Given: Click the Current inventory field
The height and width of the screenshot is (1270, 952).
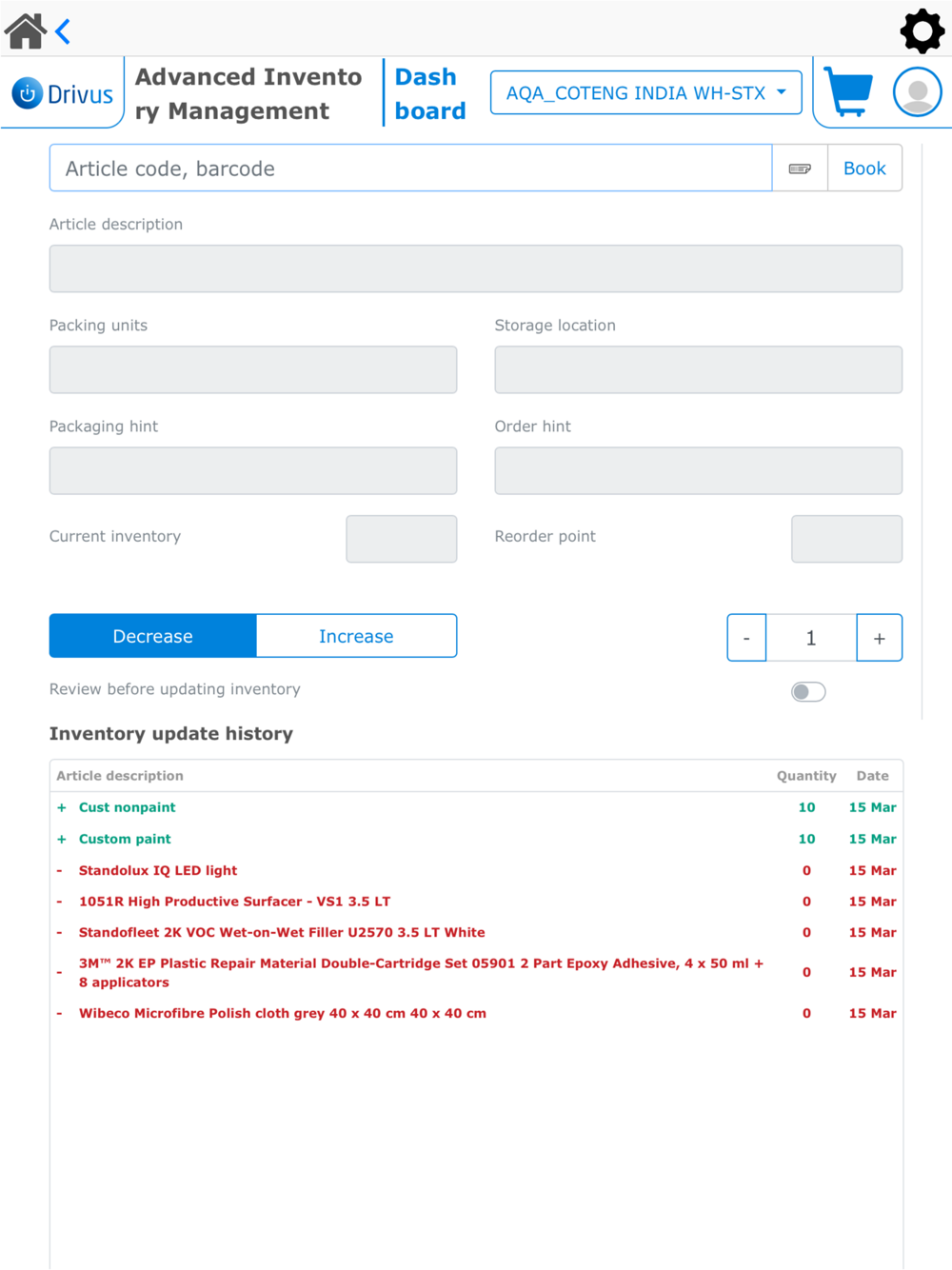Looking at the screenshot, I should (x=402, y=539).
